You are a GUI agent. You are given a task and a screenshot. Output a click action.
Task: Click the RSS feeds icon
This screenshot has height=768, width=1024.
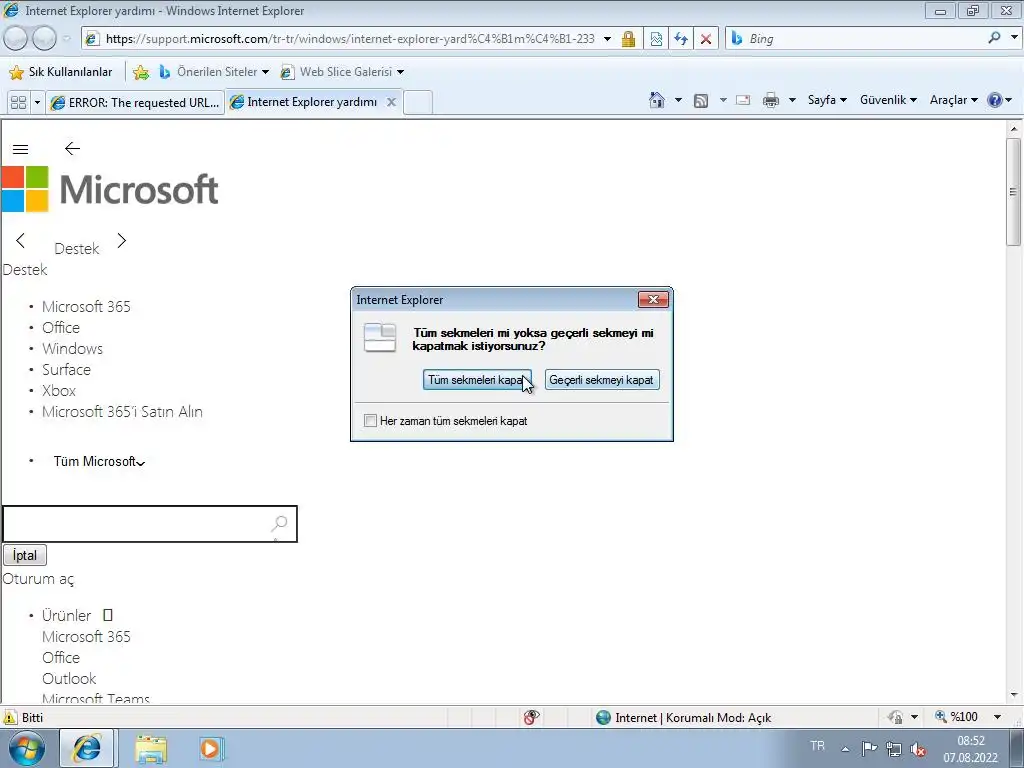pyautogui.click(x=701, y=101)
